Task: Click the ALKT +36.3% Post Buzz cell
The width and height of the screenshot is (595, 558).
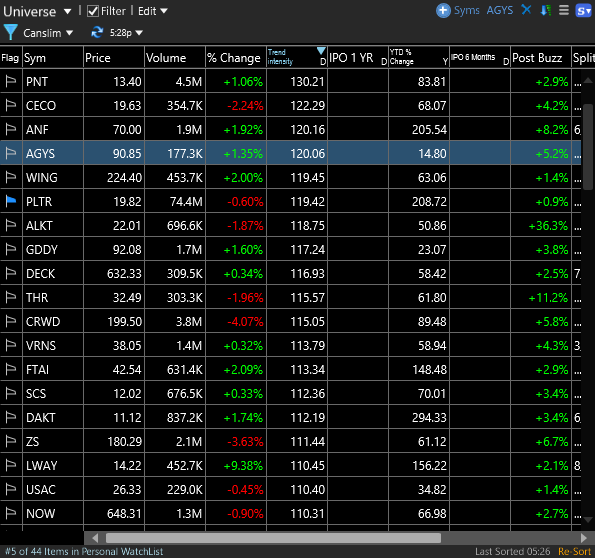Action: coord(541,225)
